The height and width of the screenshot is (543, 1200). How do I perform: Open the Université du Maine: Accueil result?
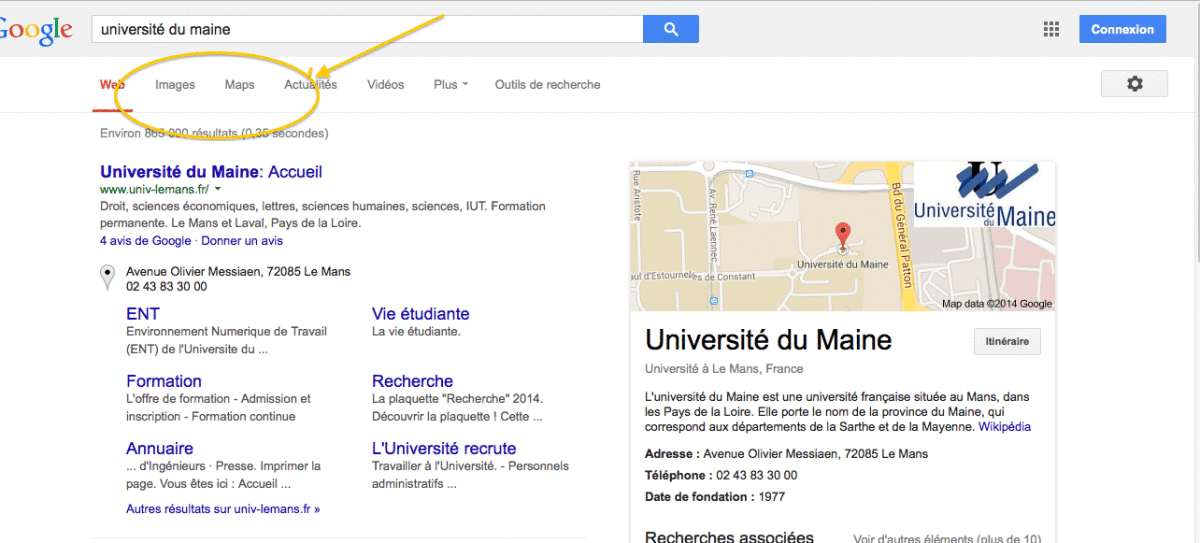[x=211, y=172]
